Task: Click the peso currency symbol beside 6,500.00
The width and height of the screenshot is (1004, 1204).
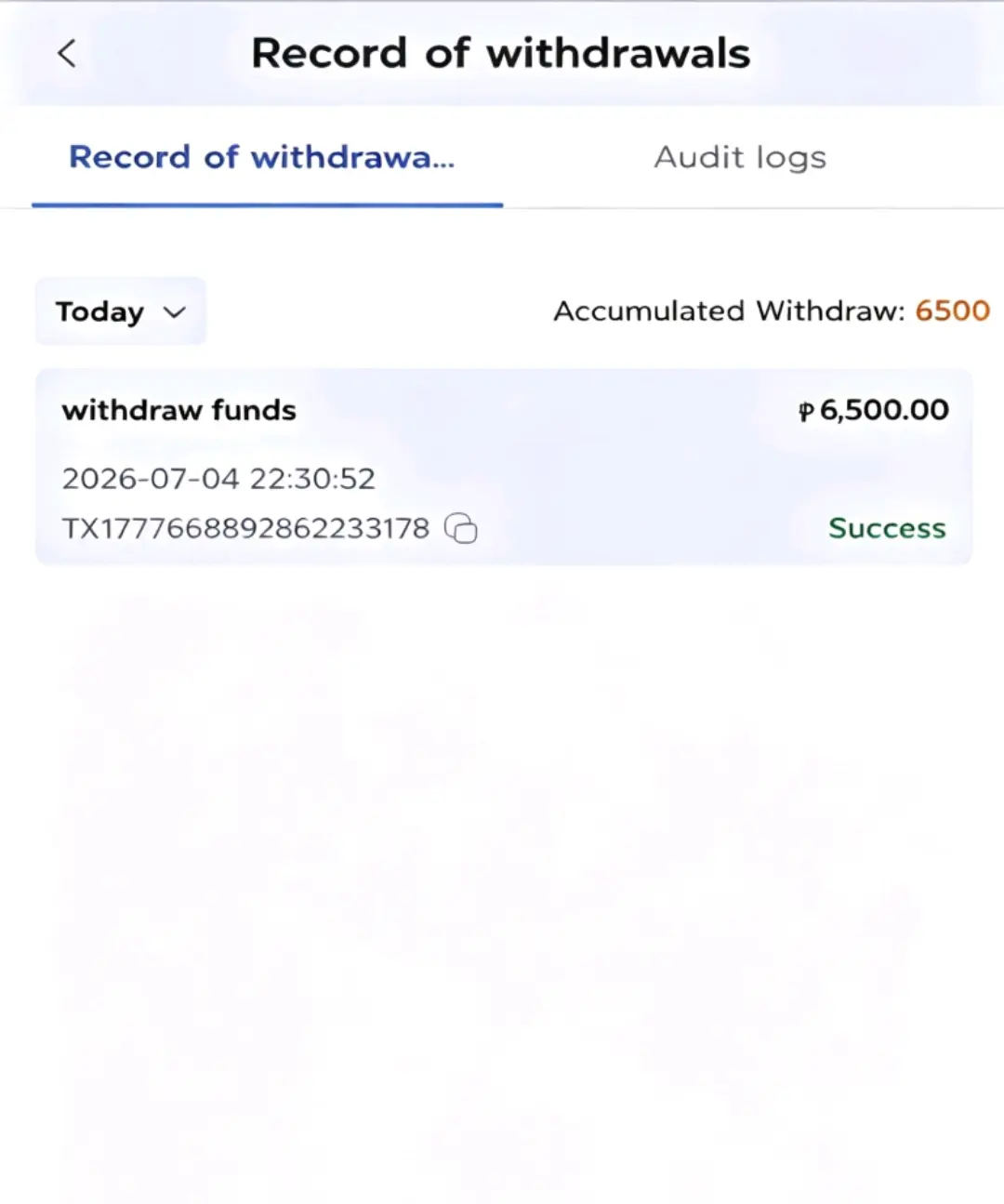Action: click(806, 411)
